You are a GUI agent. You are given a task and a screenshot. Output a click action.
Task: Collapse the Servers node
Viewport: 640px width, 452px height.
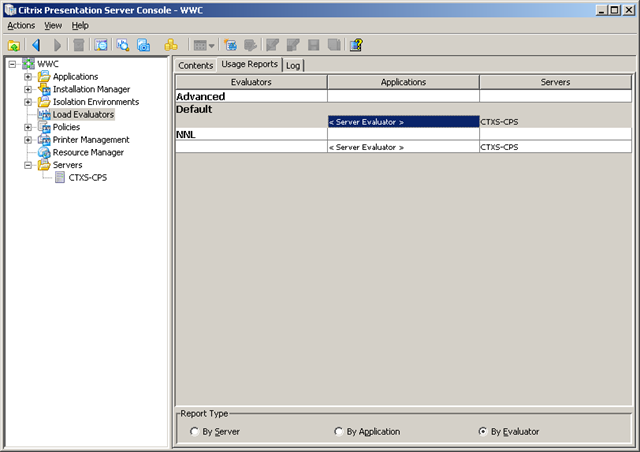point(28,165)
